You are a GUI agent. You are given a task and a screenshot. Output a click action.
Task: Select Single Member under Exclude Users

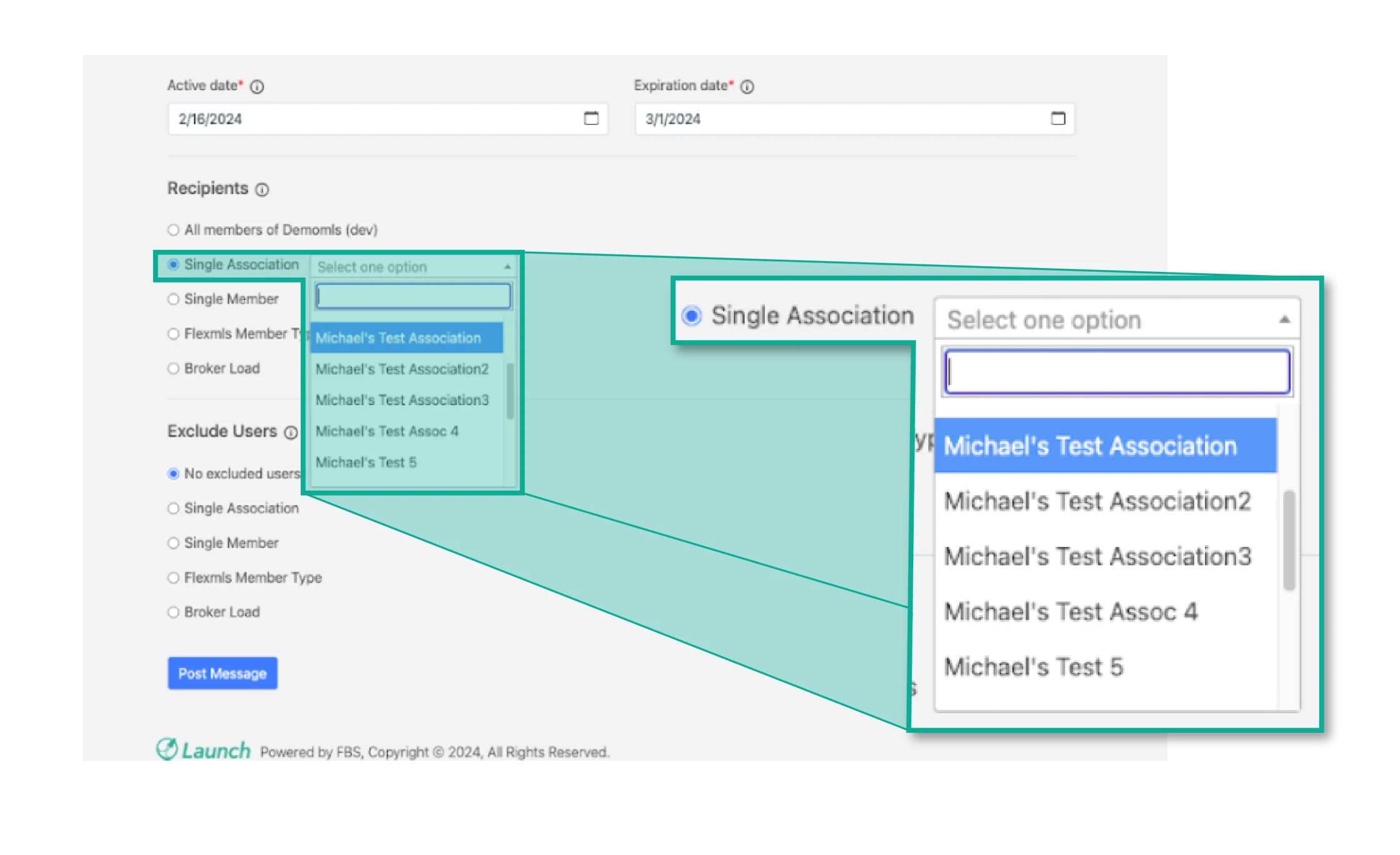pos(173,543)
